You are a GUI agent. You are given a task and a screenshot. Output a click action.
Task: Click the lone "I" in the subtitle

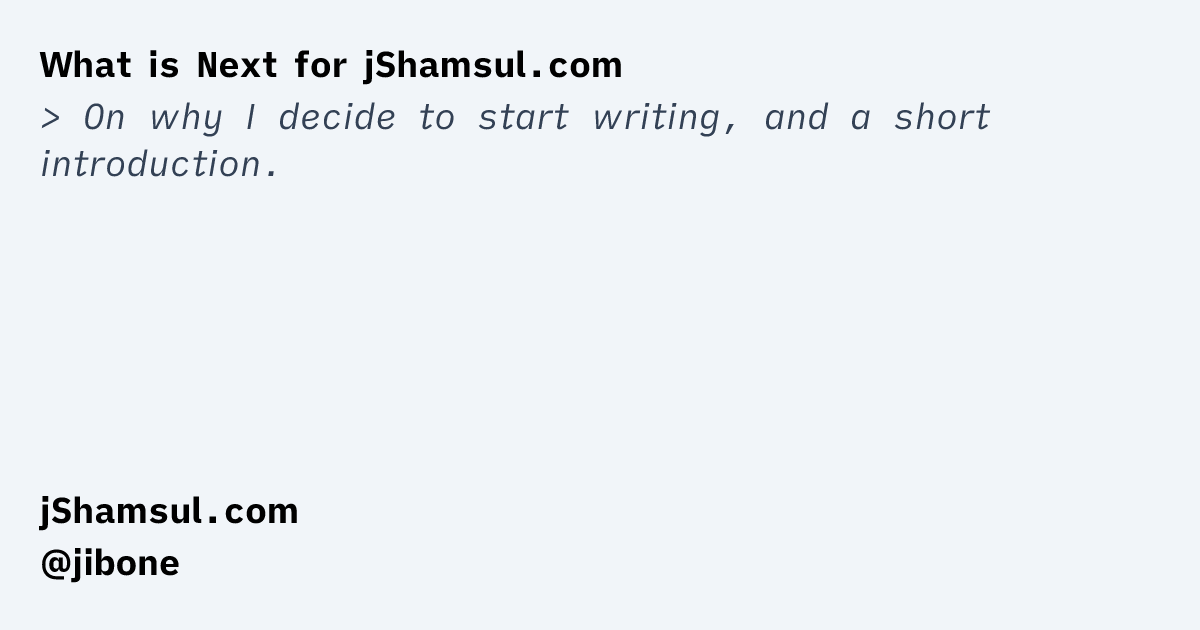[249, 118]
